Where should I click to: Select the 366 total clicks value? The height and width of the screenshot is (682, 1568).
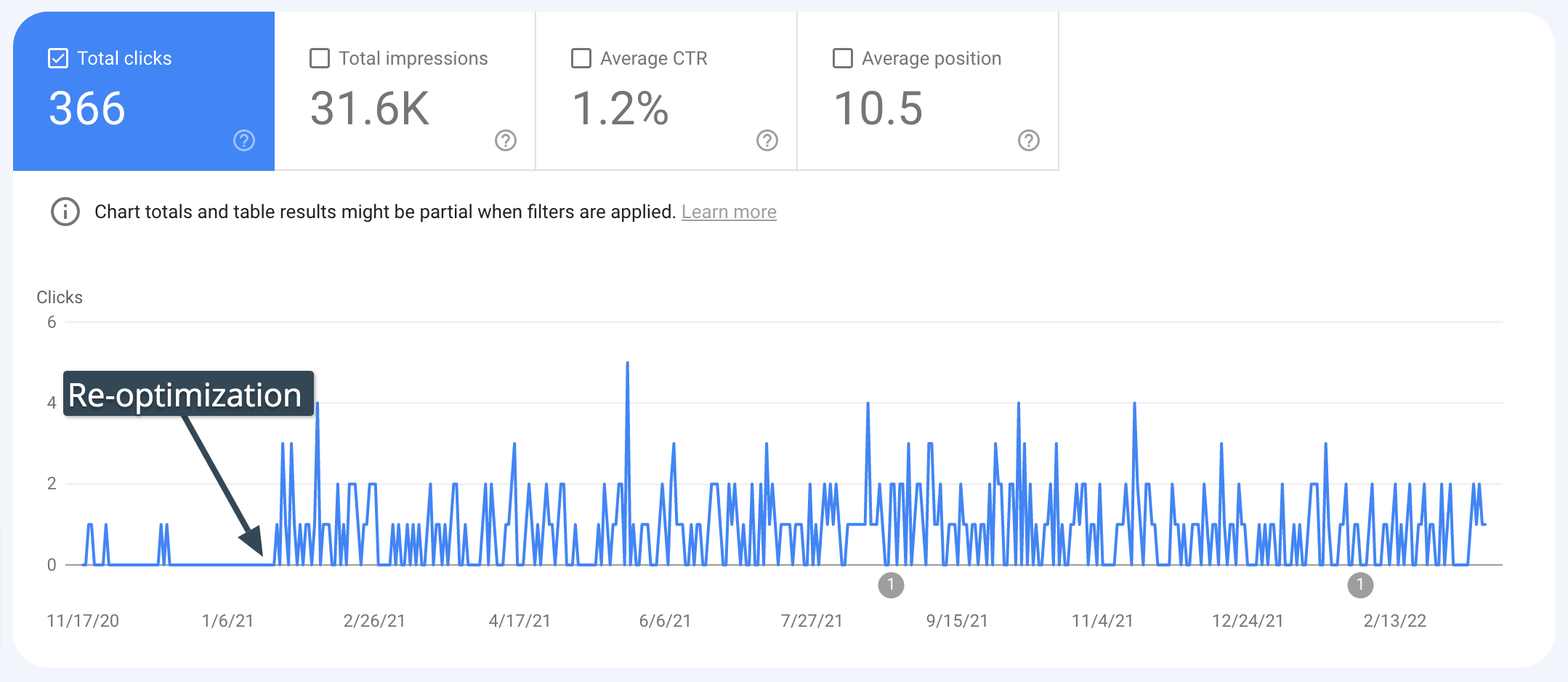click(x=87, y=109)
